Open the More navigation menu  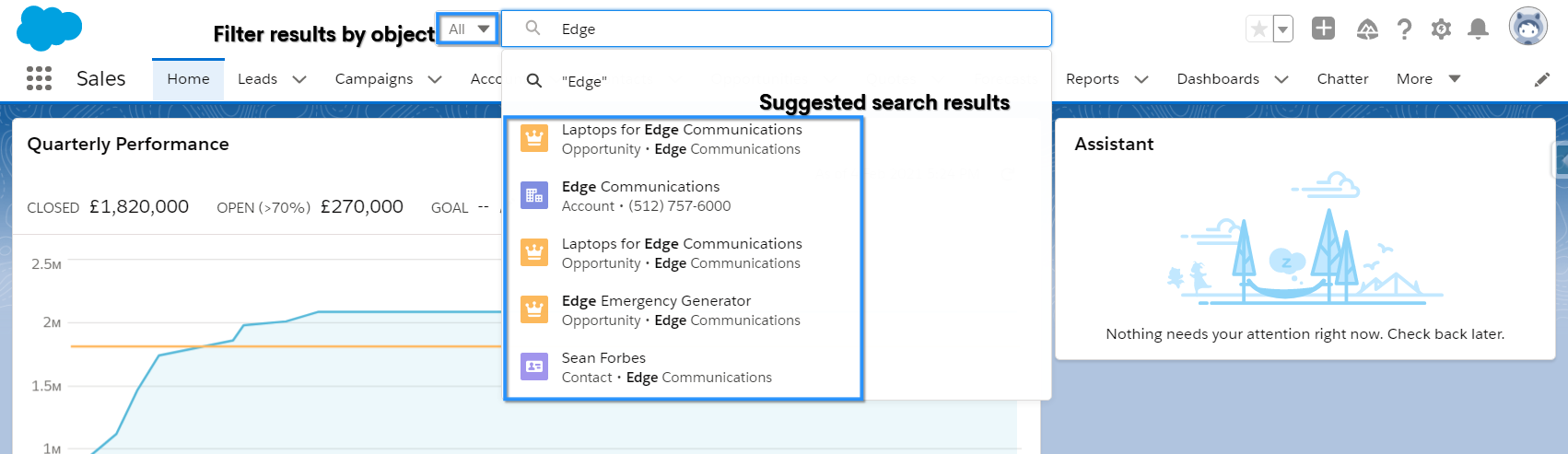click(x=1428, y=79)
